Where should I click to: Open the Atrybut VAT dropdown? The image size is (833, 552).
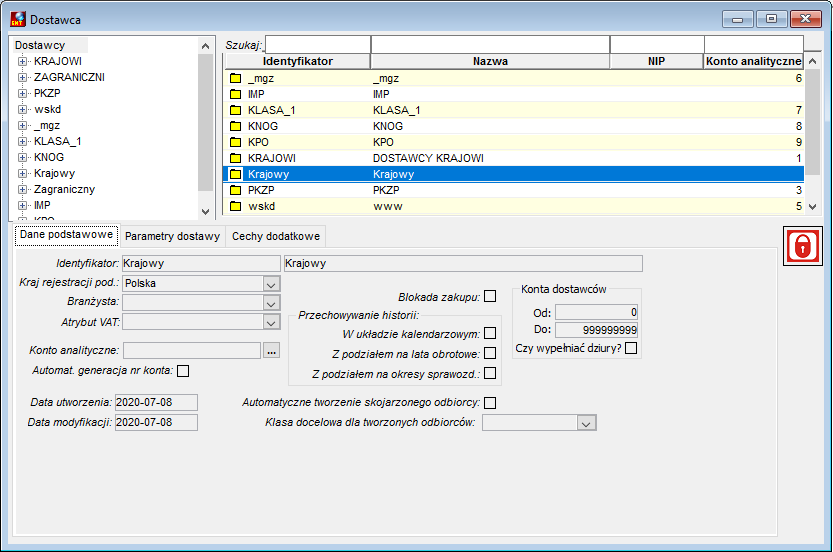click(271, 322)
